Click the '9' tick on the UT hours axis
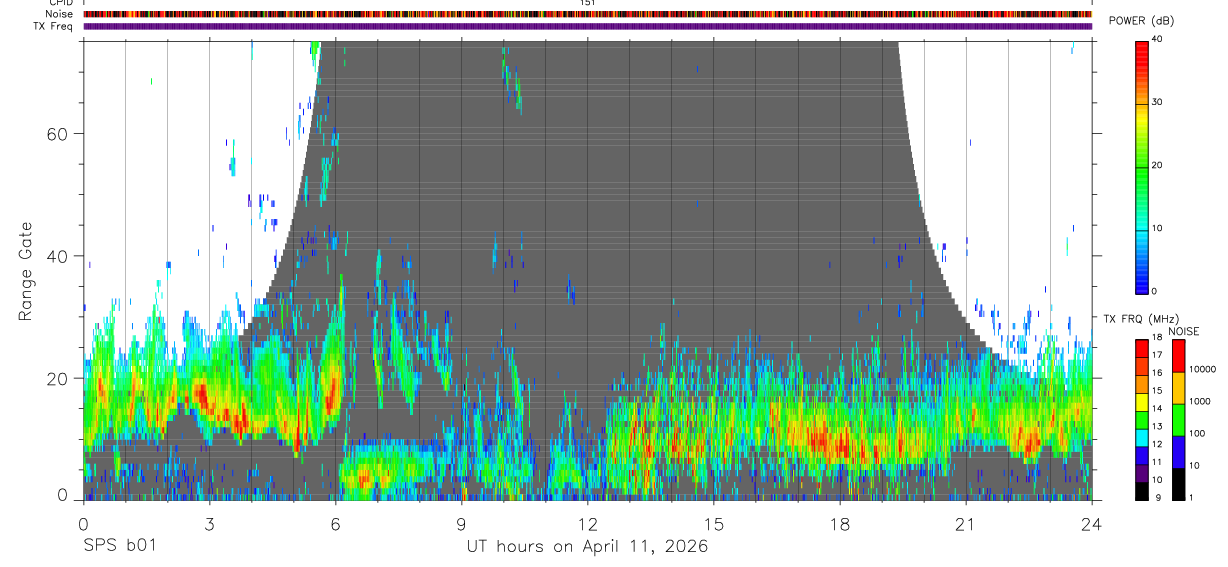 tap(462, 524)
